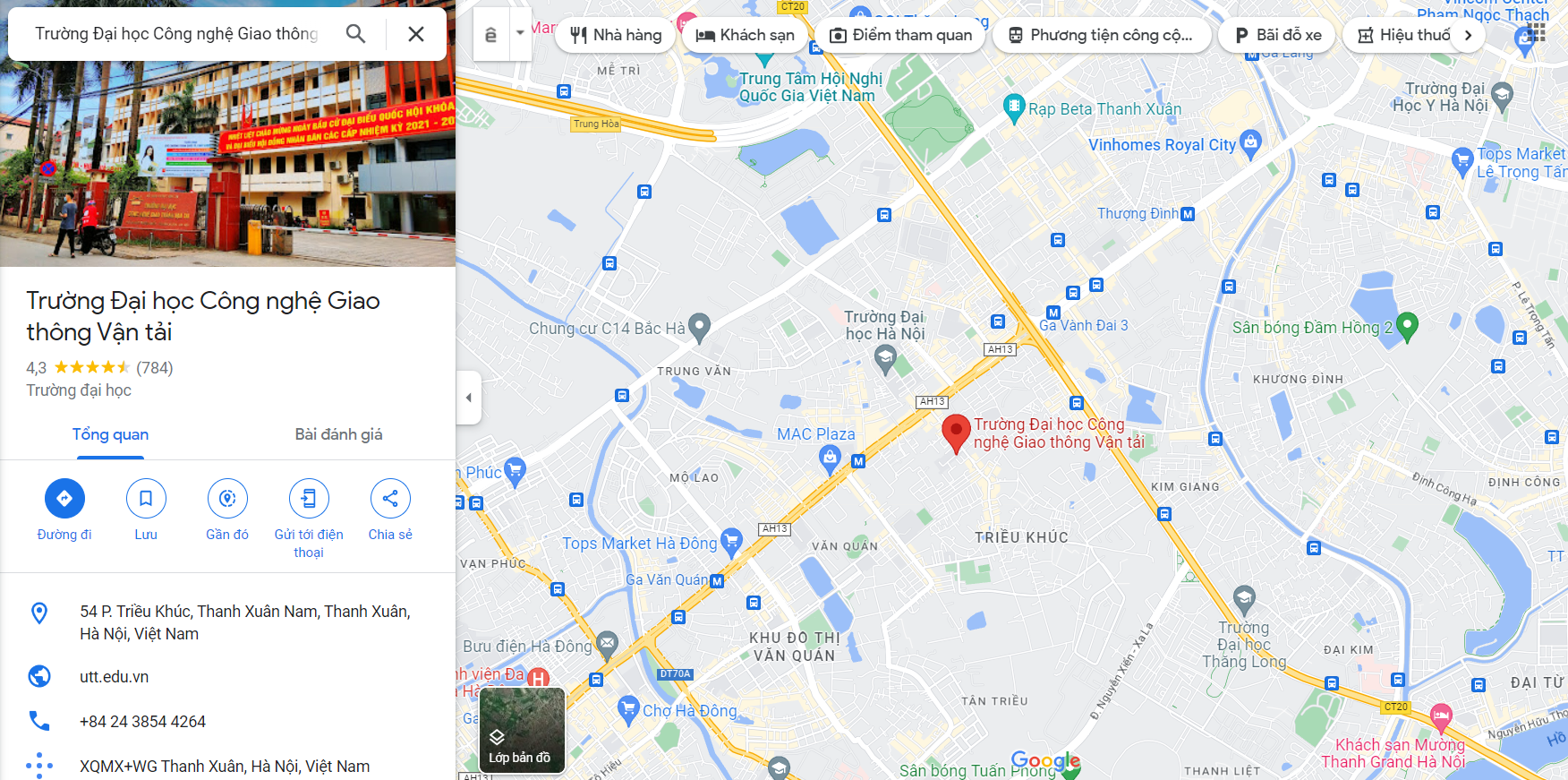Select the Tổng quan tab
Viewport: 1568px width, 780px height.
pos(110,434)
